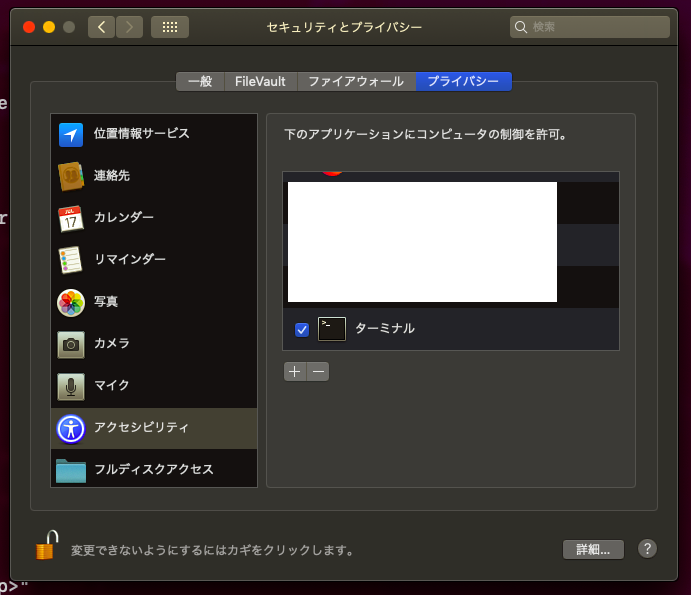Switch to the ファイアウォール tab

coord(356,82)
